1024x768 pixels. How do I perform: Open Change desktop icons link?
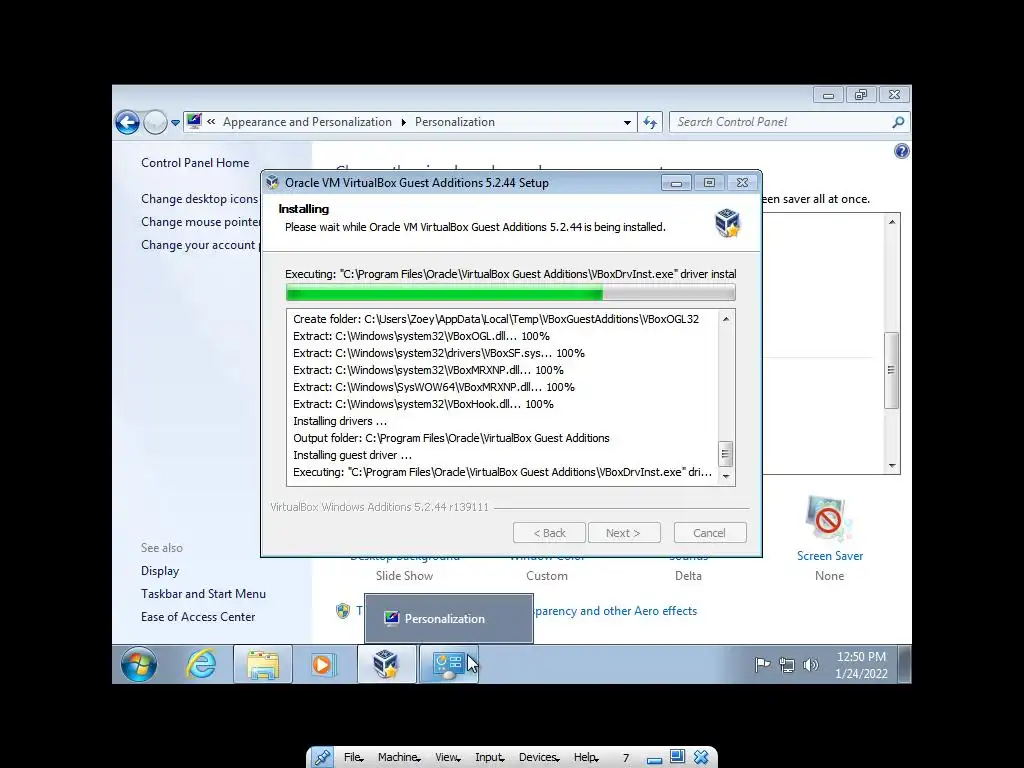pyautogui.click(x=199, y=199)
